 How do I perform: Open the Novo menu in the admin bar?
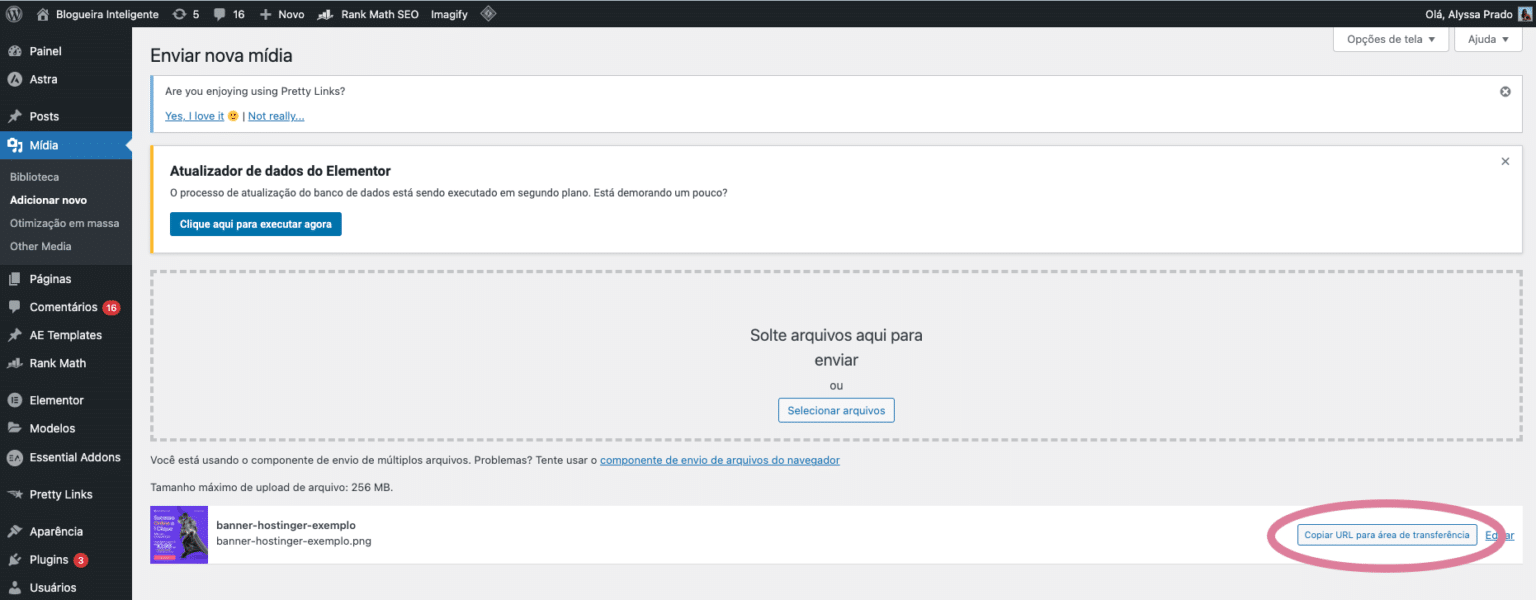coord(281,14)
